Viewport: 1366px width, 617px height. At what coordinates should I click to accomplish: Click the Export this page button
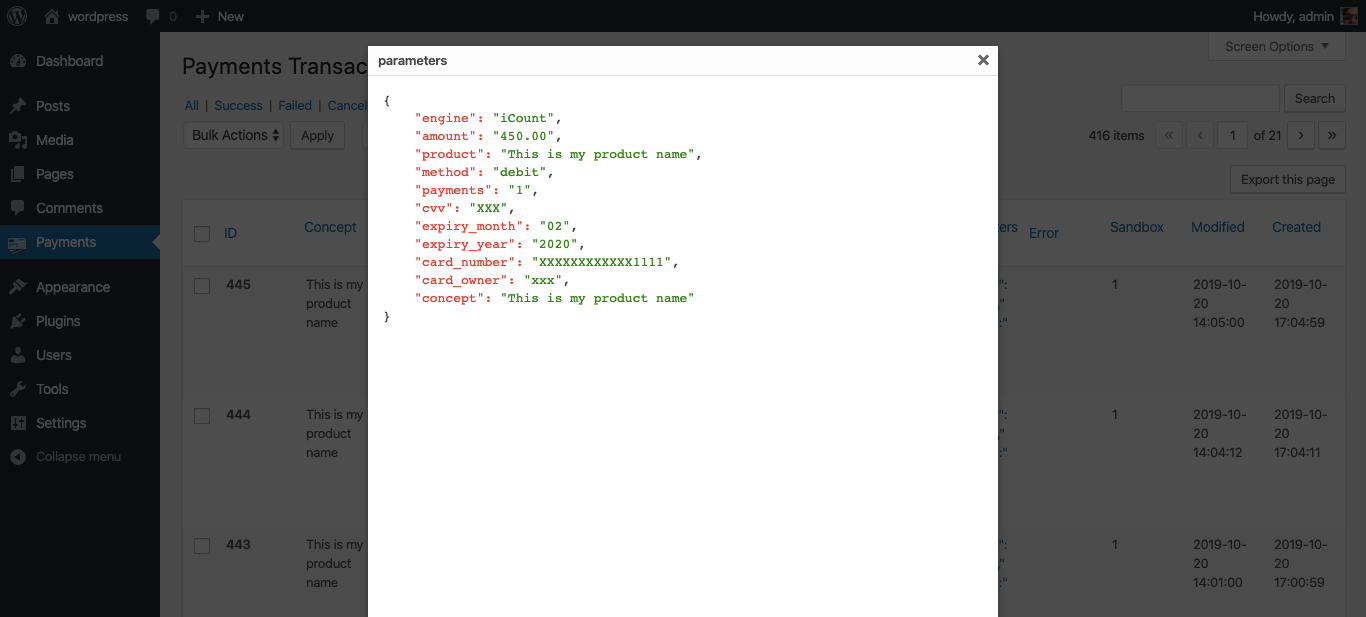point(1287,179)
